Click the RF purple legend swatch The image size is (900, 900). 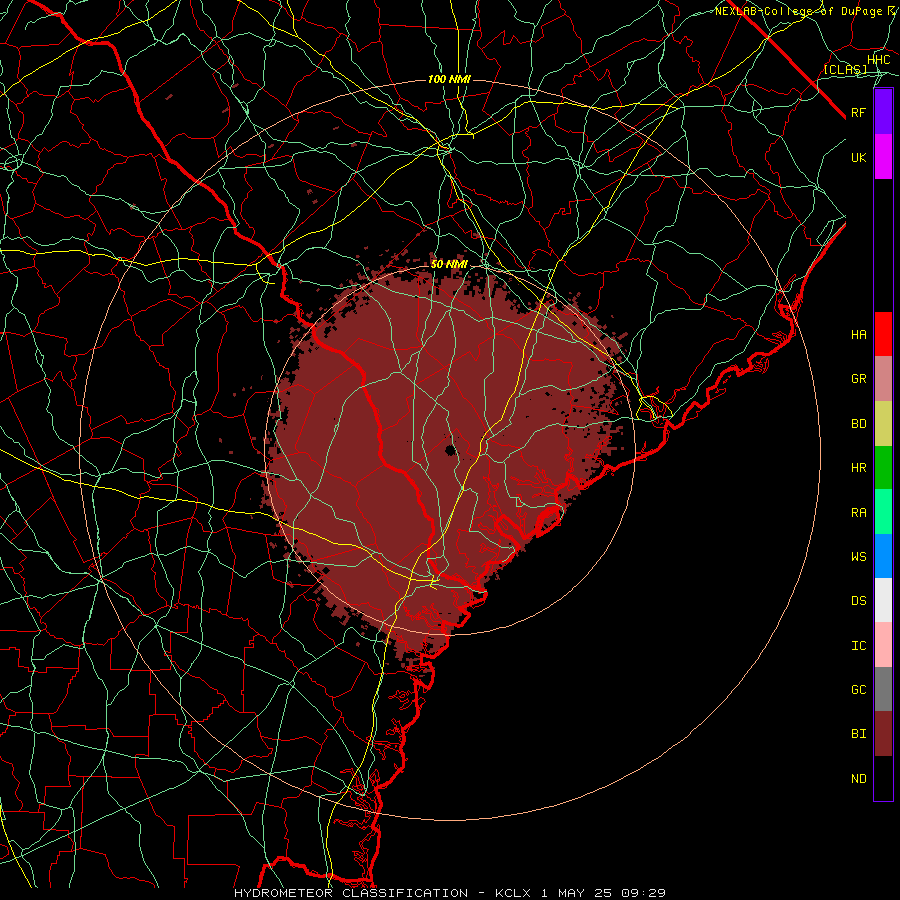tap(883, 112)
